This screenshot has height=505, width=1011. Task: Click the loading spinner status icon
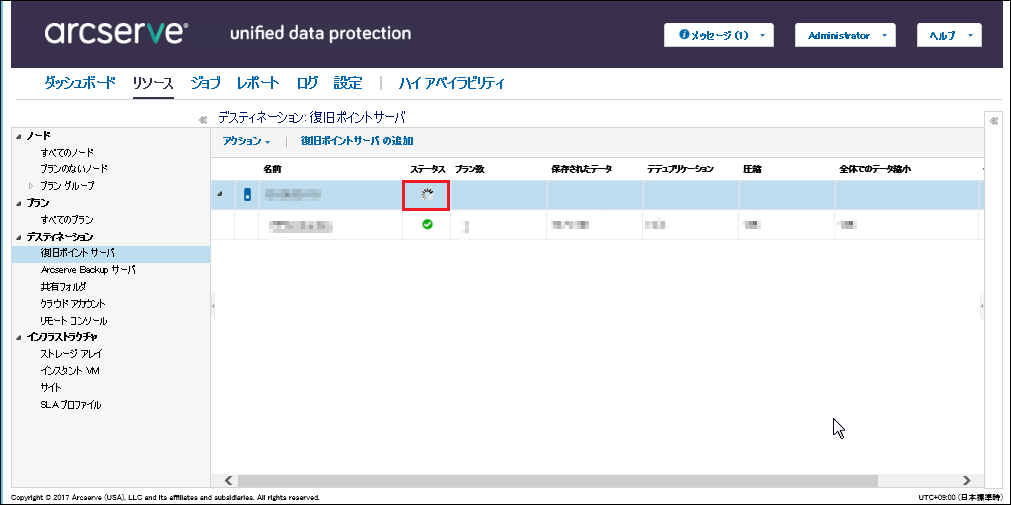pos(427,195)
